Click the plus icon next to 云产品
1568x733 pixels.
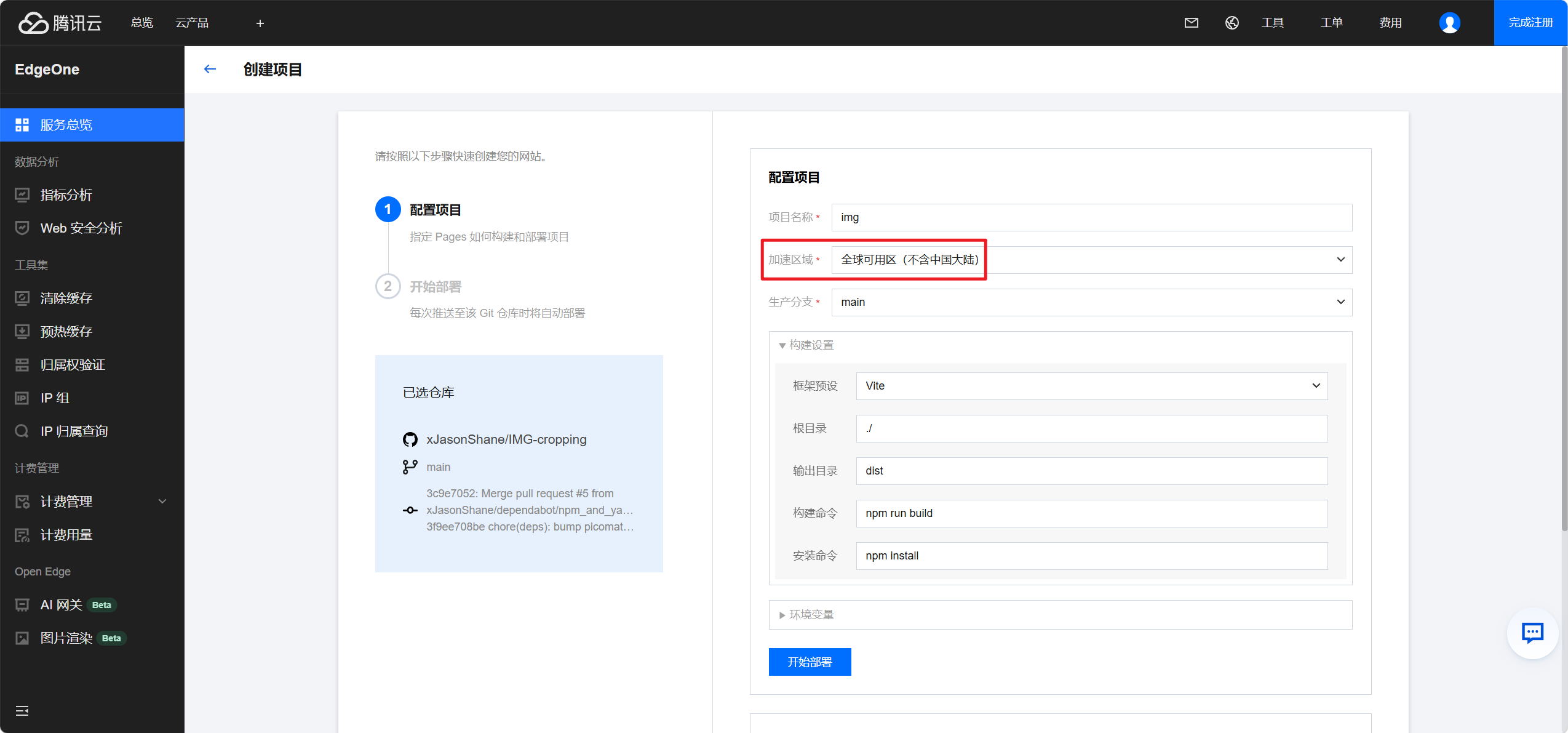260,23
